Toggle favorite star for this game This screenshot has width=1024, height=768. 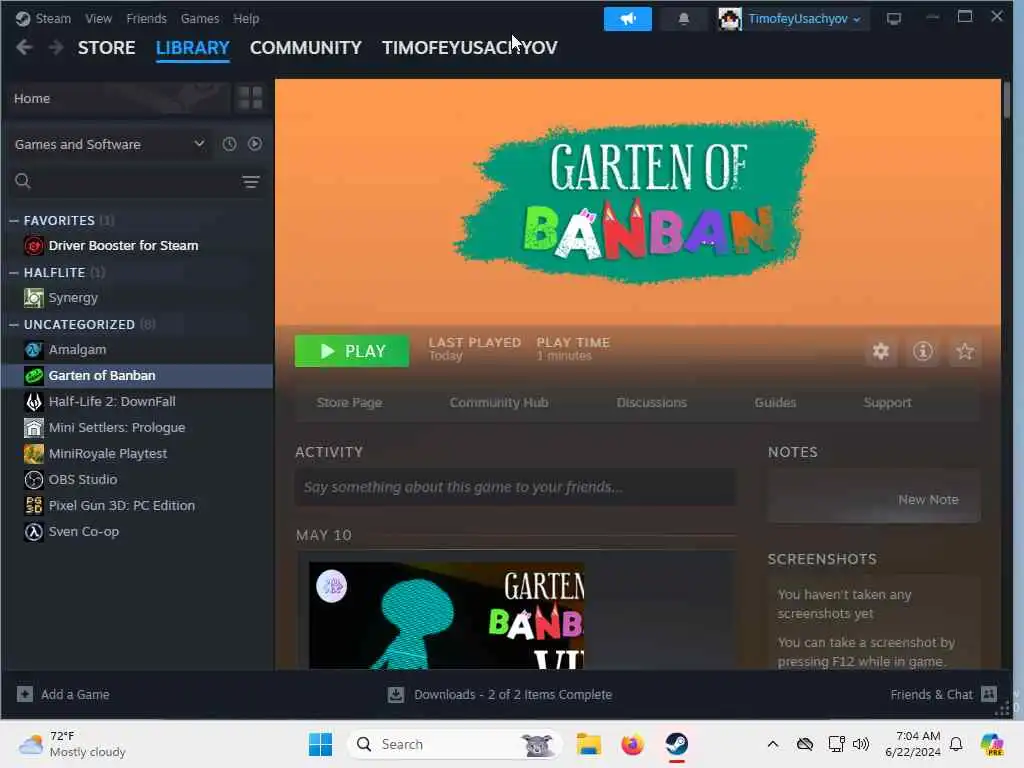pos(965,351)
